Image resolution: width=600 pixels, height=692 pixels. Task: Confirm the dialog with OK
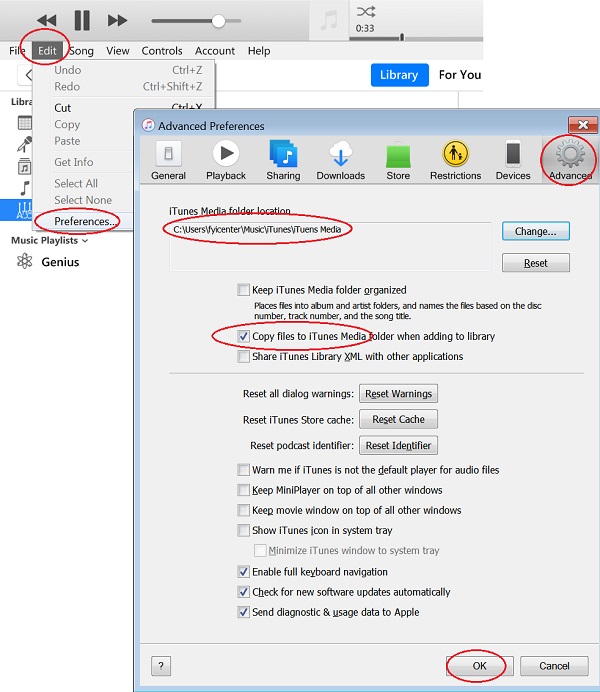click(480, 666)
